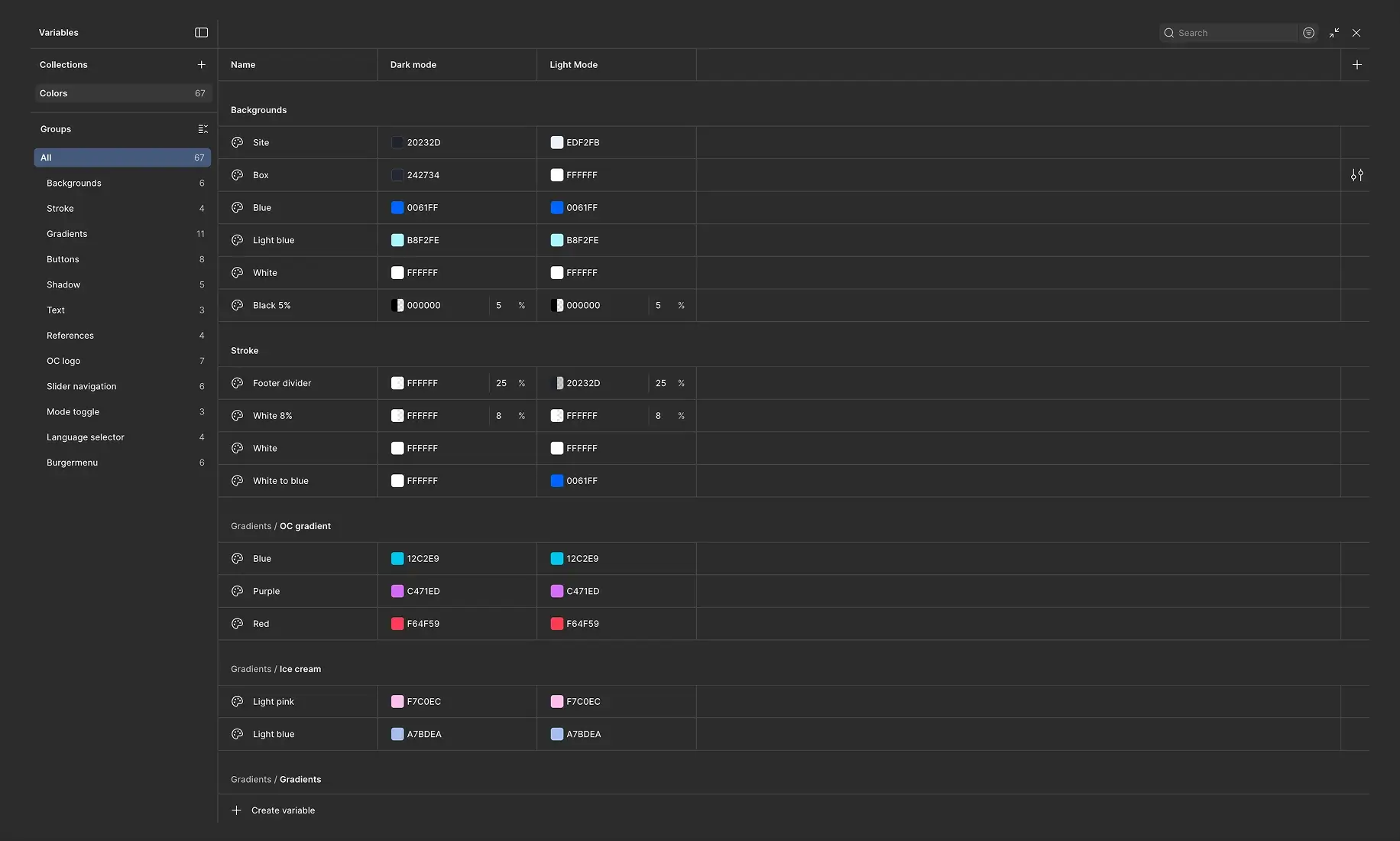Open the Shadow group

point(122,284)
